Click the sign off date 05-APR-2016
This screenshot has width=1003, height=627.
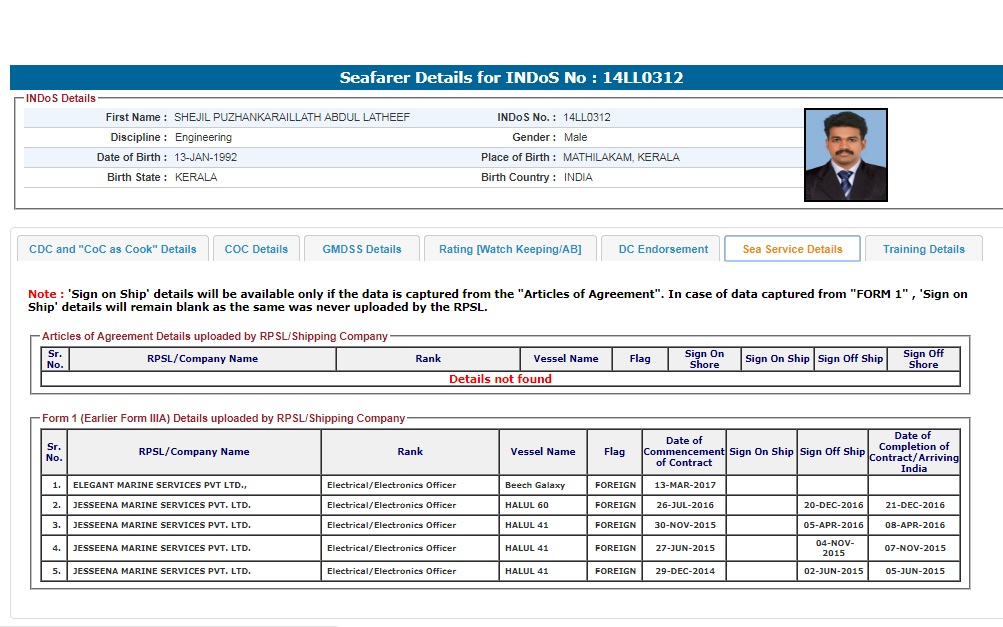pyautogui.click(x=833, y=525)
